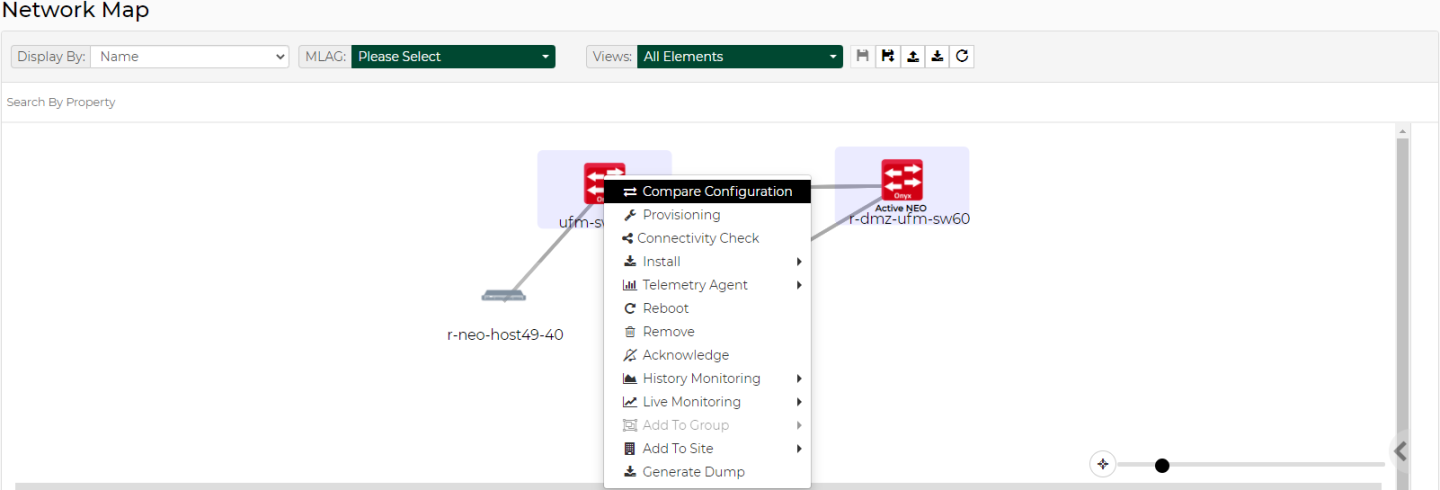
Task: Click the Save As view icon
Action: tap(888, 57)
